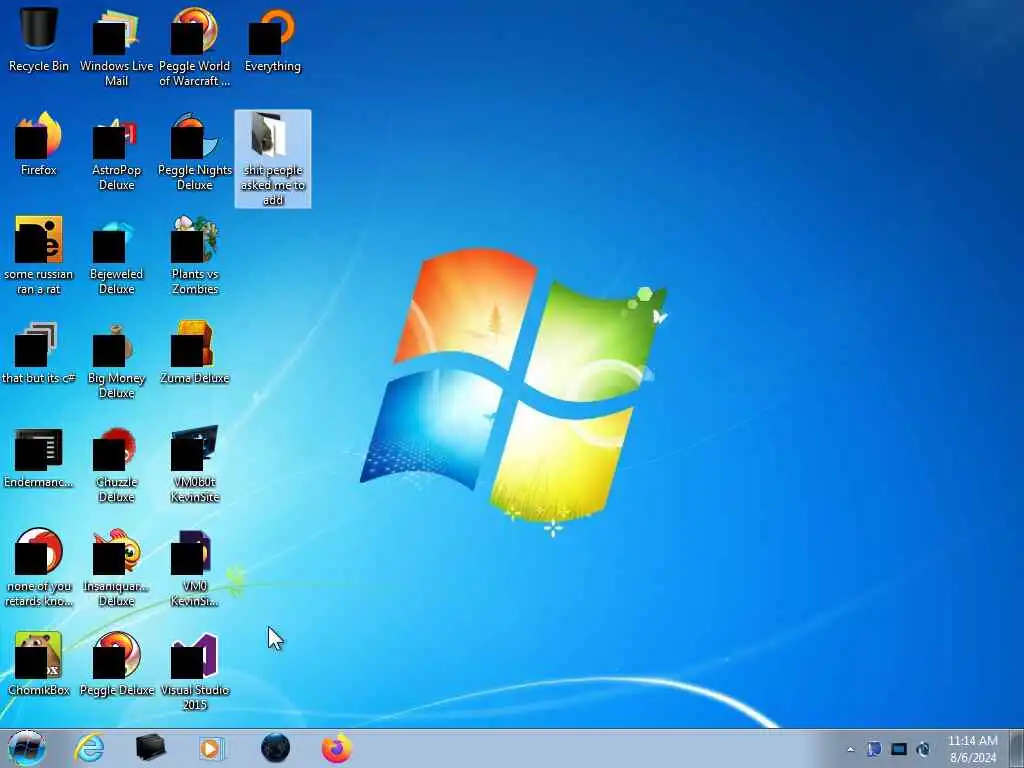The height and width of the screenshot is (768, 1024).
Task: Open the black folder taskbar icon
Action: (150, 748)
